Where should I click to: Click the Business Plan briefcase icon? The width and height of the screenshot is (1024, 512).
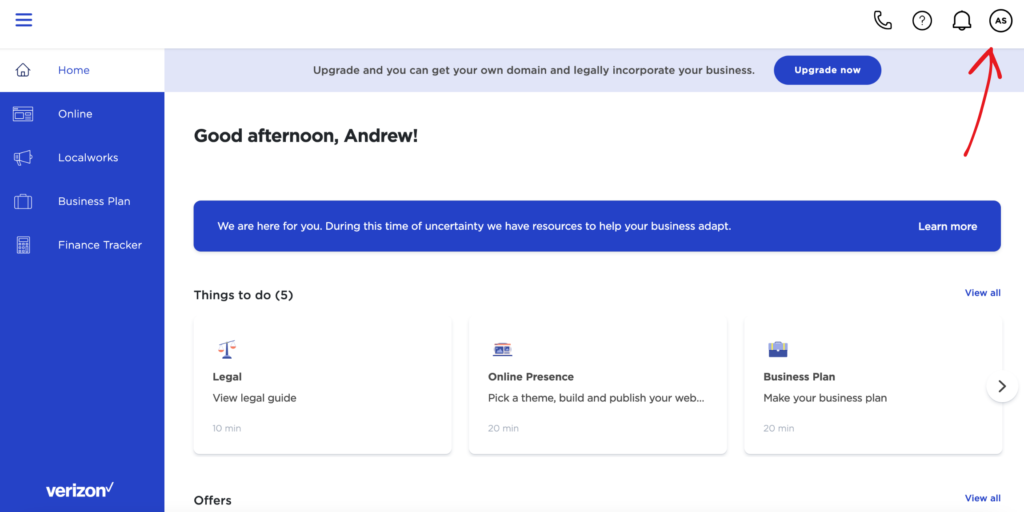click(x=777, y=349)
